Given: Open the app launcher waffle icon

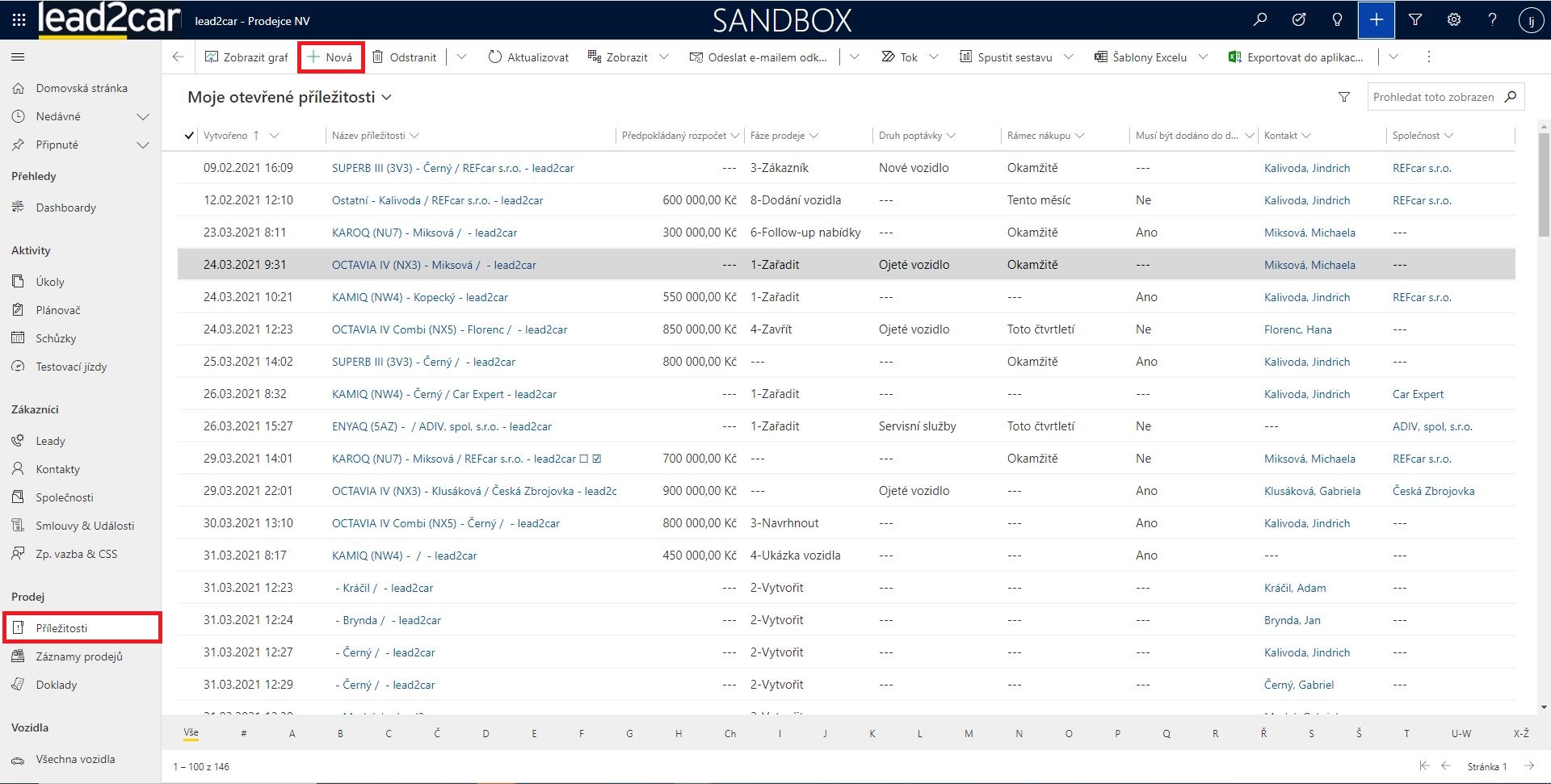Looking at the screenshot, I should click(19, 20).
